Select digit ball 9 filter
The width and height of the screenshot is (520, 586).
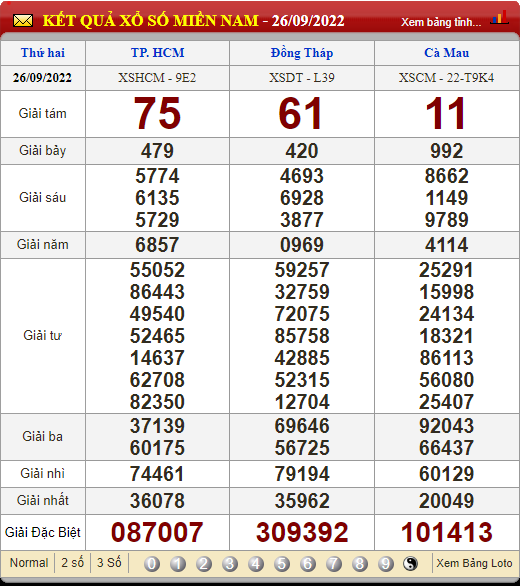point(386,564)
